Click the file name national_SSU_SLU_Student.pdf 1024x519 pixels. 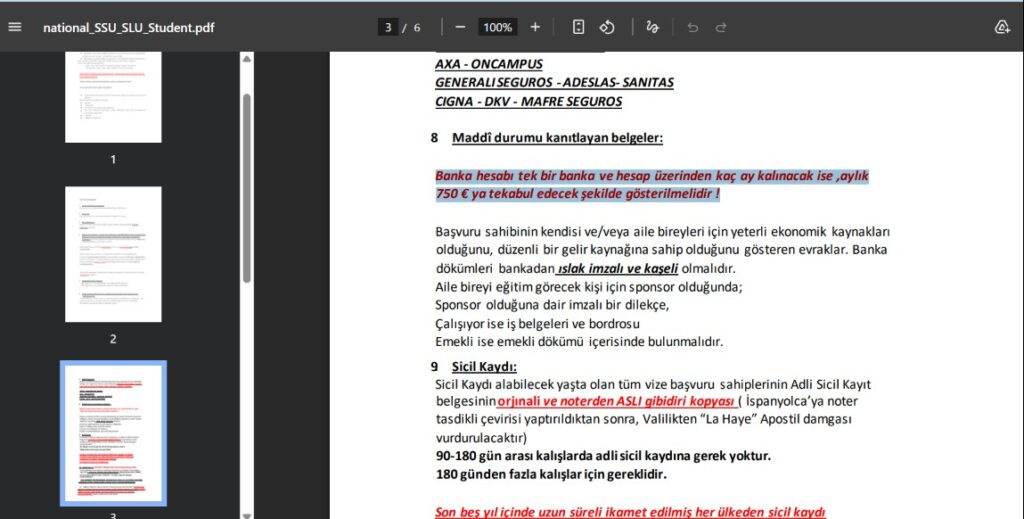tap(129, 27)
